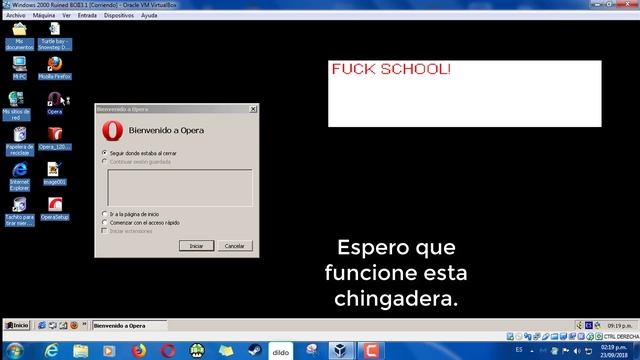Open the Turtle bay file icon
Image resolution: width=640 pixels, height=360 pixels.
55,36
